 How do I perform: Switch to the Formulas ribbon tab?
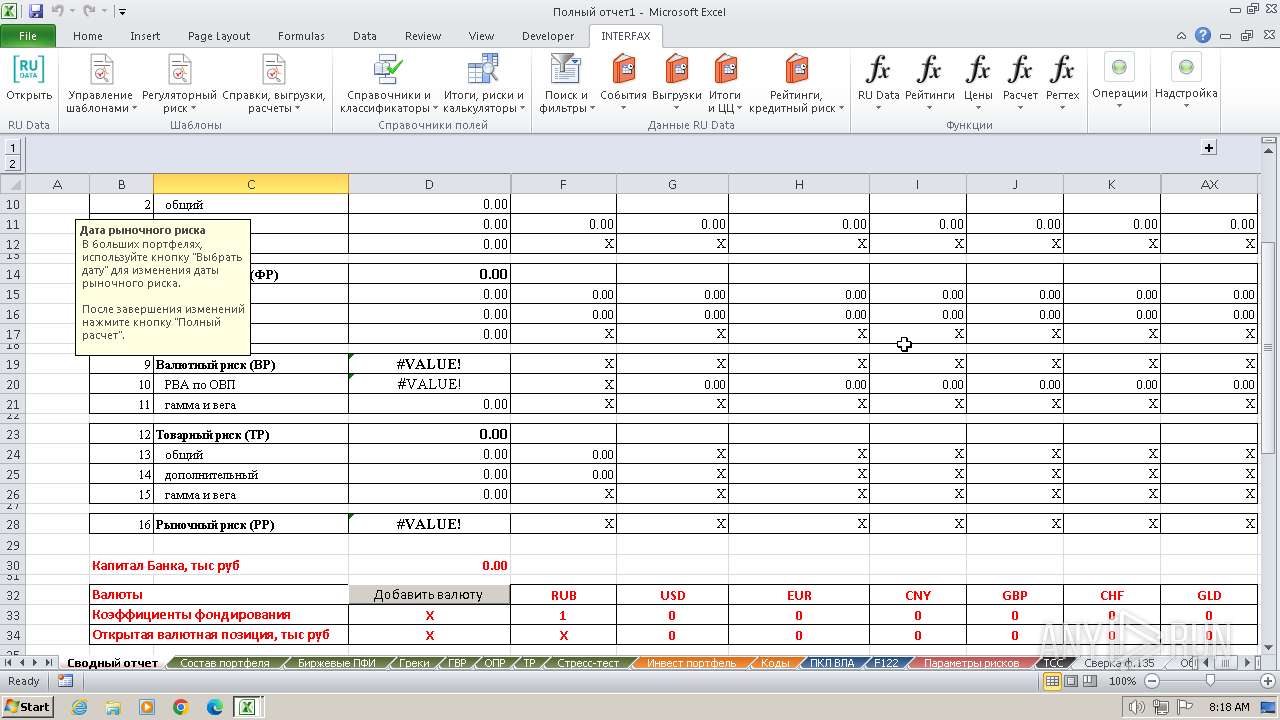tap(301, 36)
